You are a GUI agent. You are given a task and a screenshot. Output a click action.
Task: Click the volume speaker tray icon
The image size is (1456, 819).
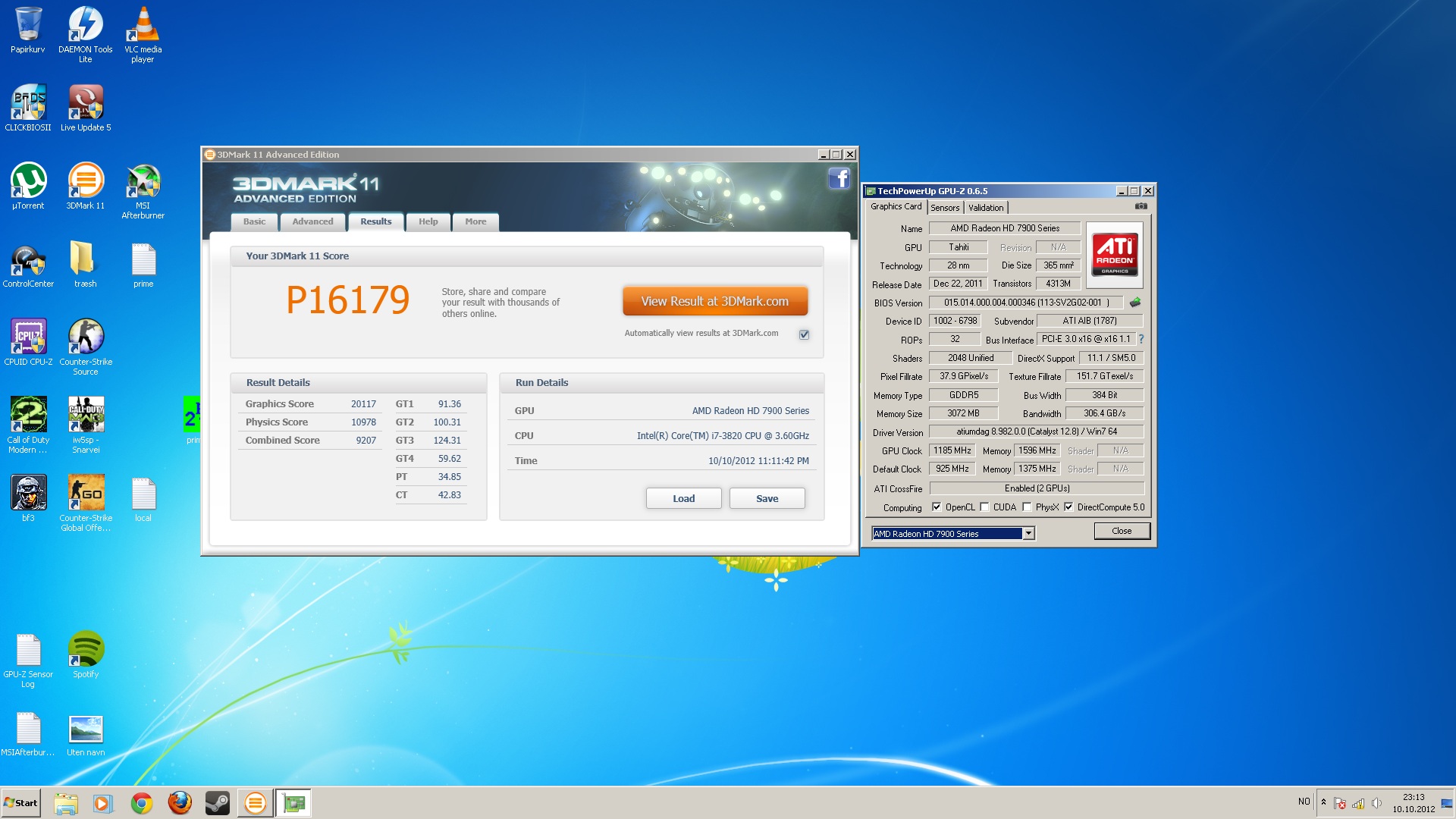point(1376,803)
